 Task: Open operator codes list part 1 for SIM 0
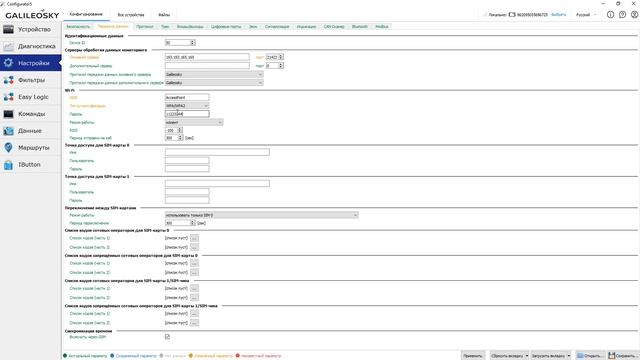pyautogui.click(x=194, y=238)
